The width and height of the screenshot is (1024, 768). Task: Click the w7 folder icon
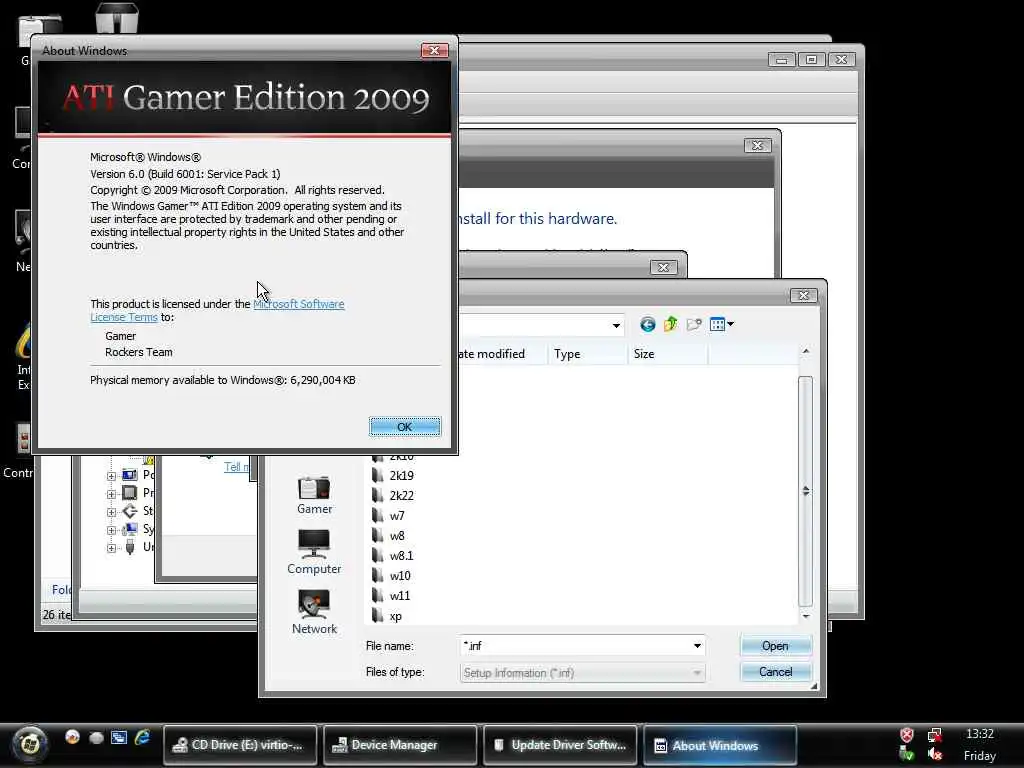click(377, 516)
